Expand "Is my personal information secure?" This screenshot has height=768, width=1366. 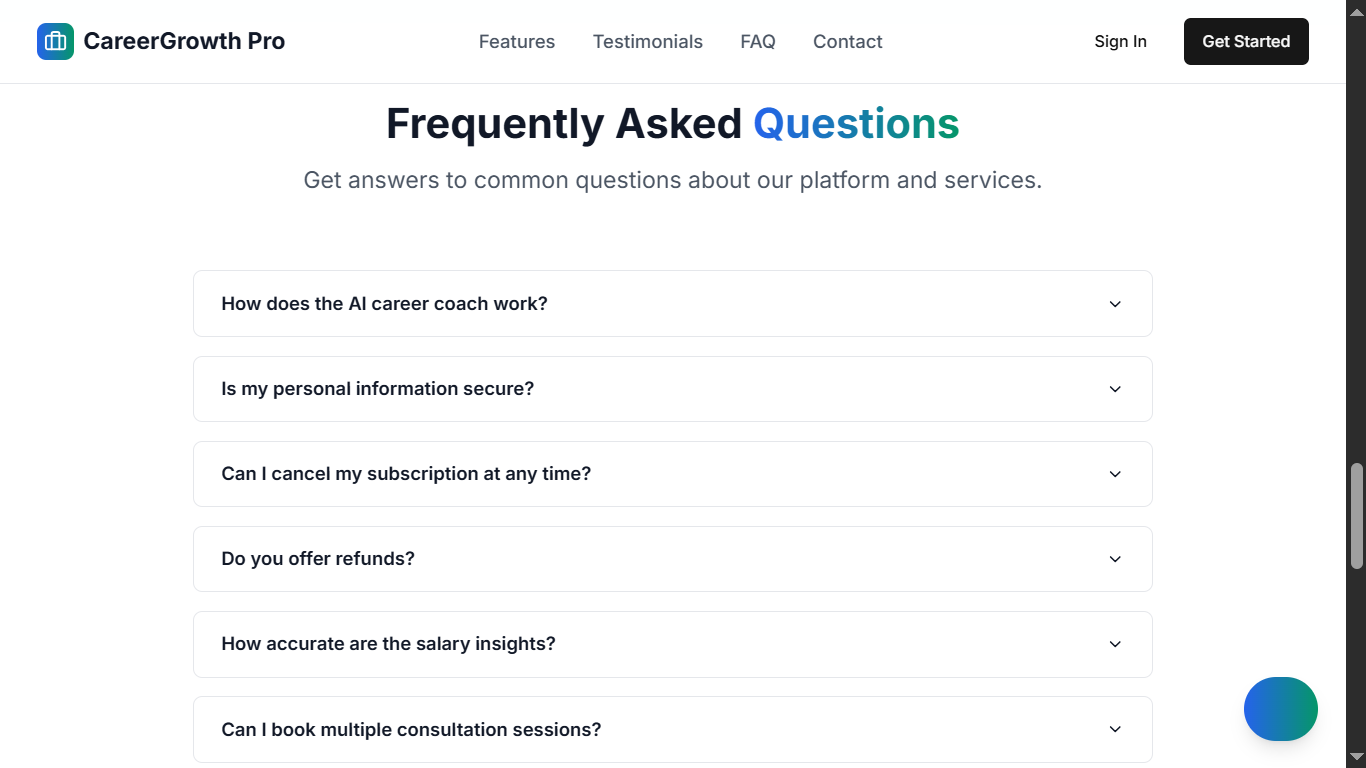[378, 389]
